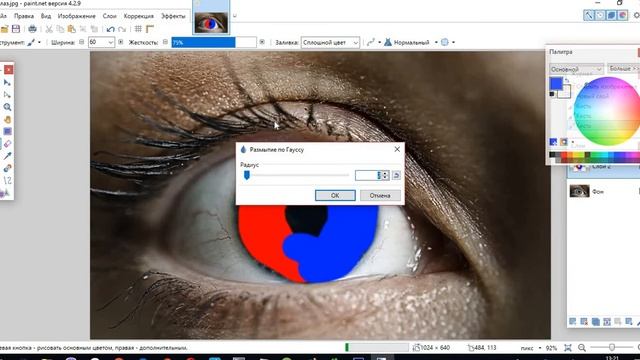Open the Коррекция menu
The height and width of the screenshot is (360, 640).
(139, 16)
